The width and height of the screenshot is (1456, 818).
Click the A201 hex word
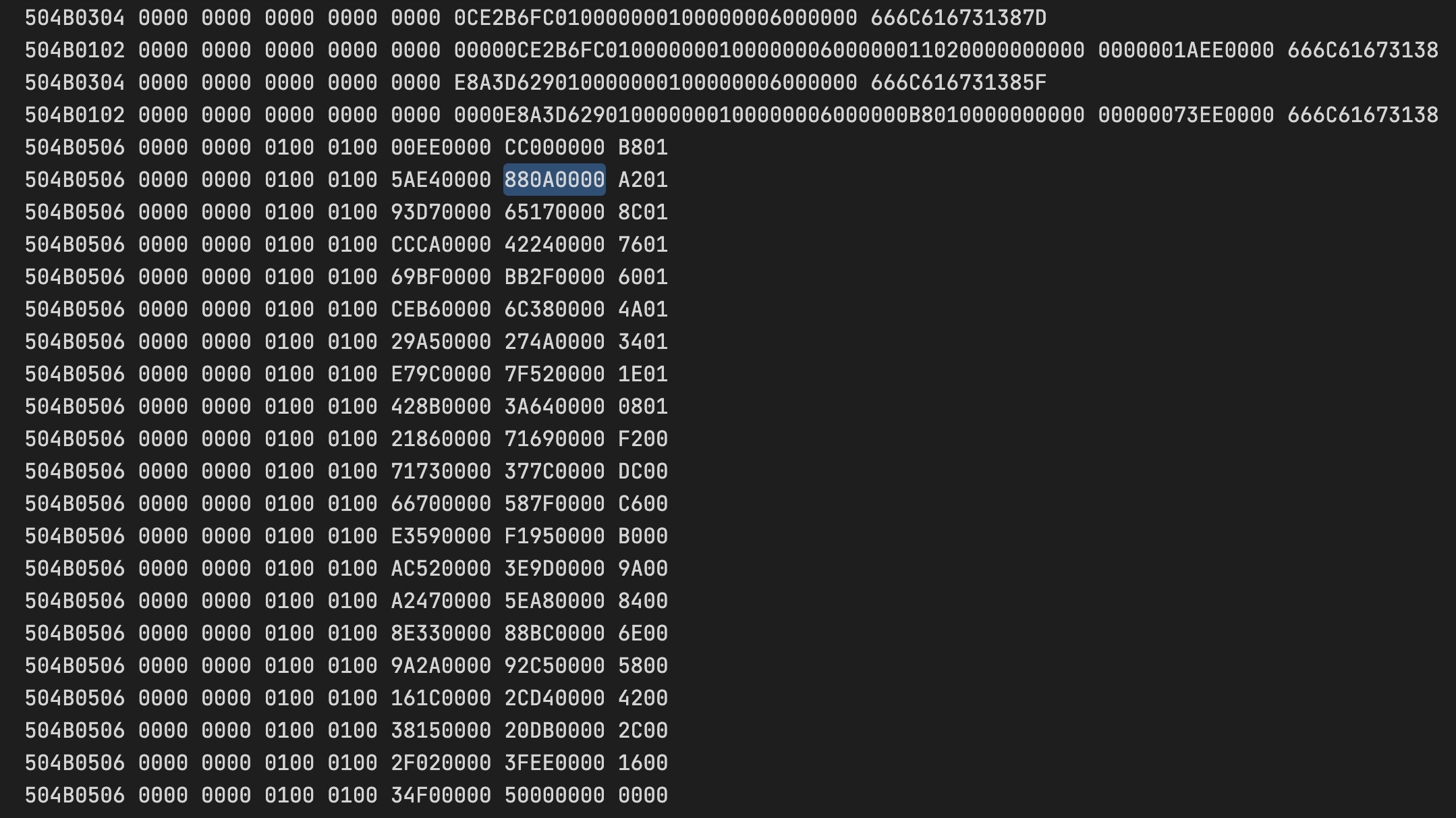point(642,180)
